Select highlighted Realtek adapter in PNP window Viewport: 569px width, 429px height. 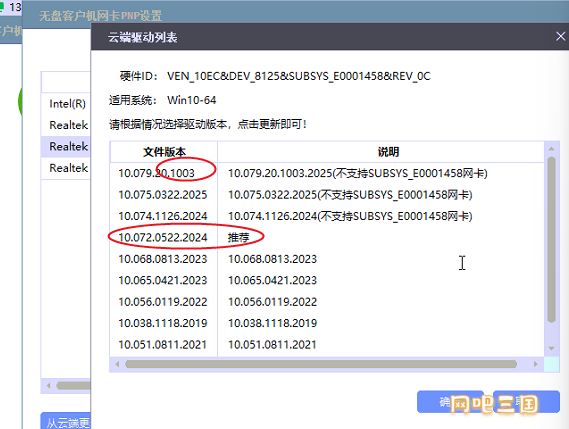[66, 147]
